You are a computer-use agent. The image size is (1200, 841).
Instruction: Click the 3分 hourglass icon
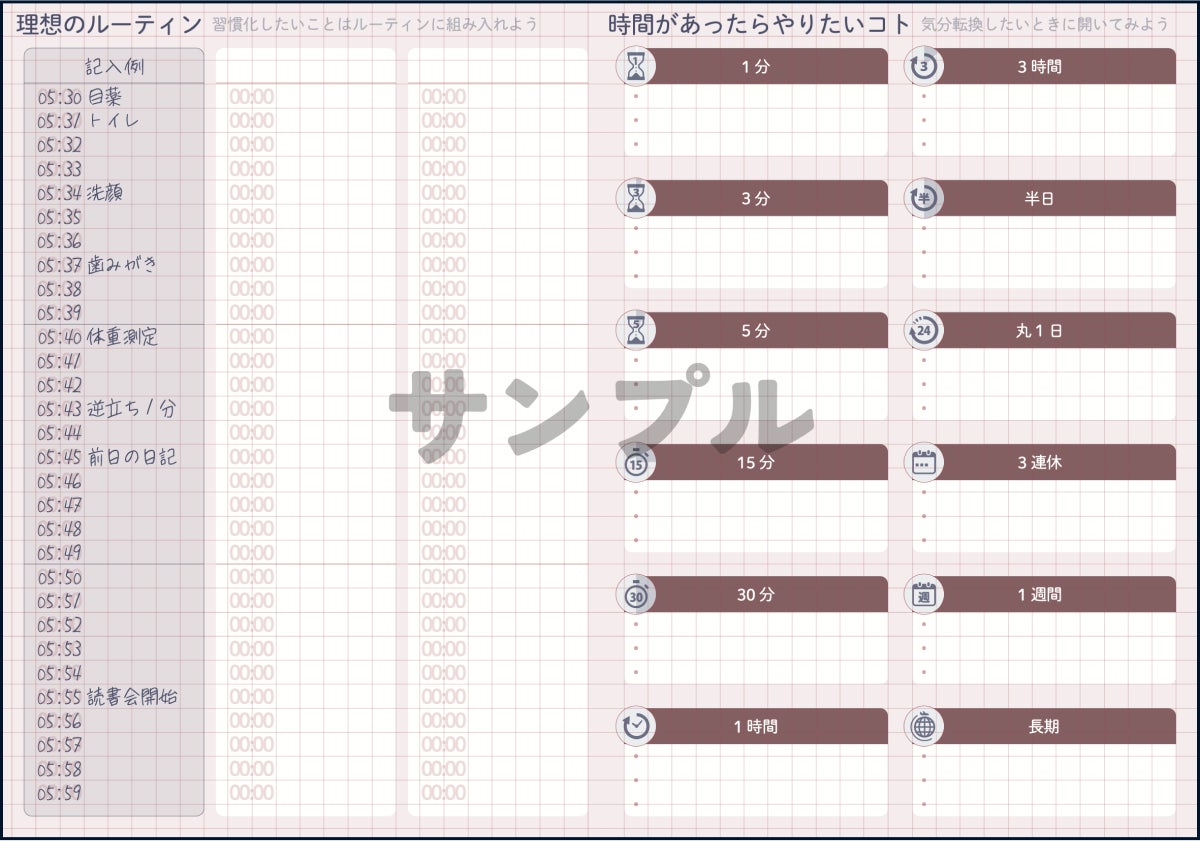[x=636, y=199]
